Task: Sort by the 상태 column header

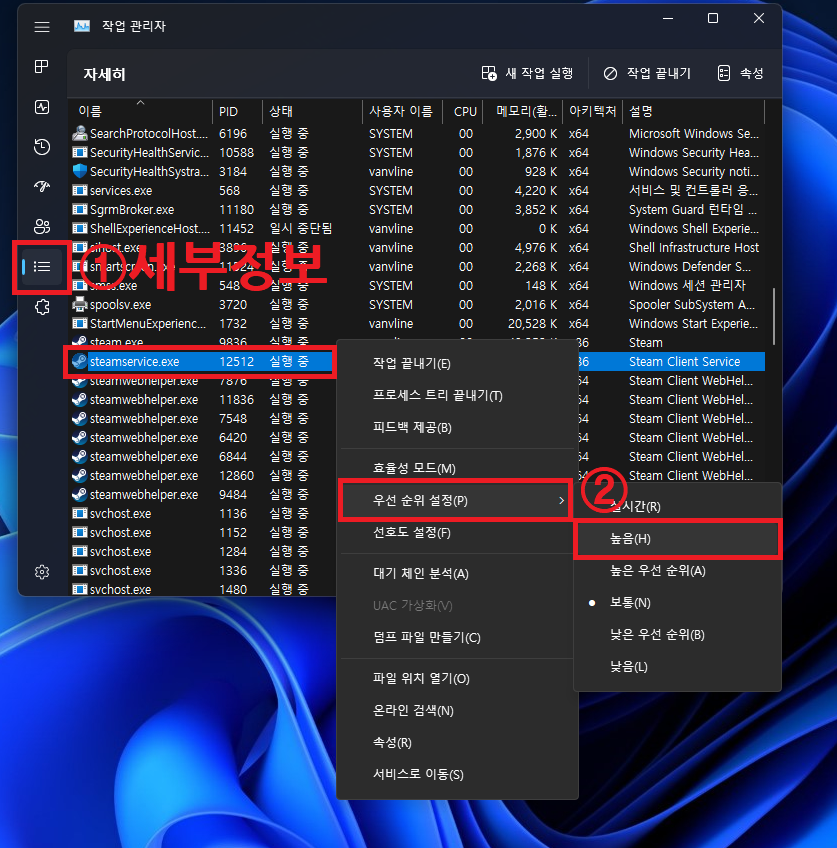Action: pyautogui.click(x=312, y=111)
